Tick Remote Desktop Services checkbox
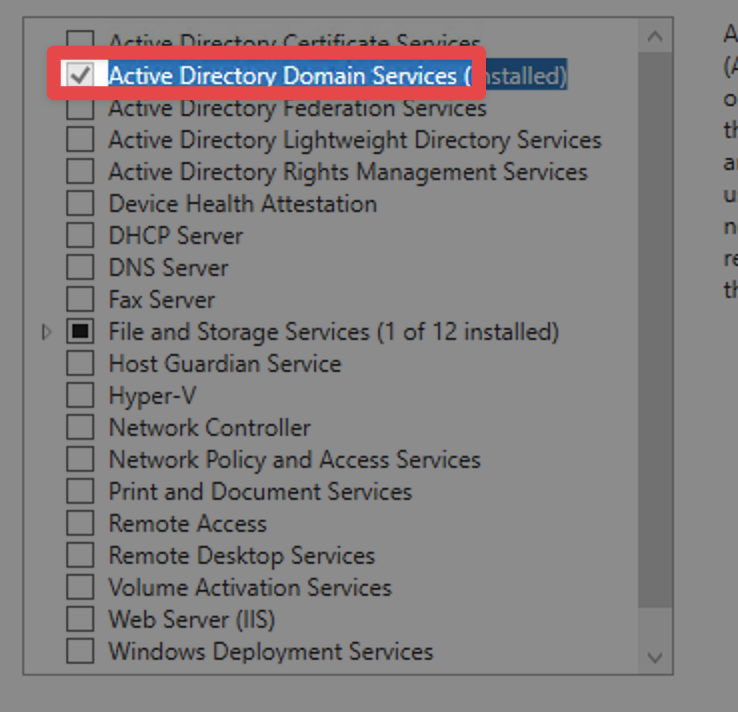 point(80,555)
